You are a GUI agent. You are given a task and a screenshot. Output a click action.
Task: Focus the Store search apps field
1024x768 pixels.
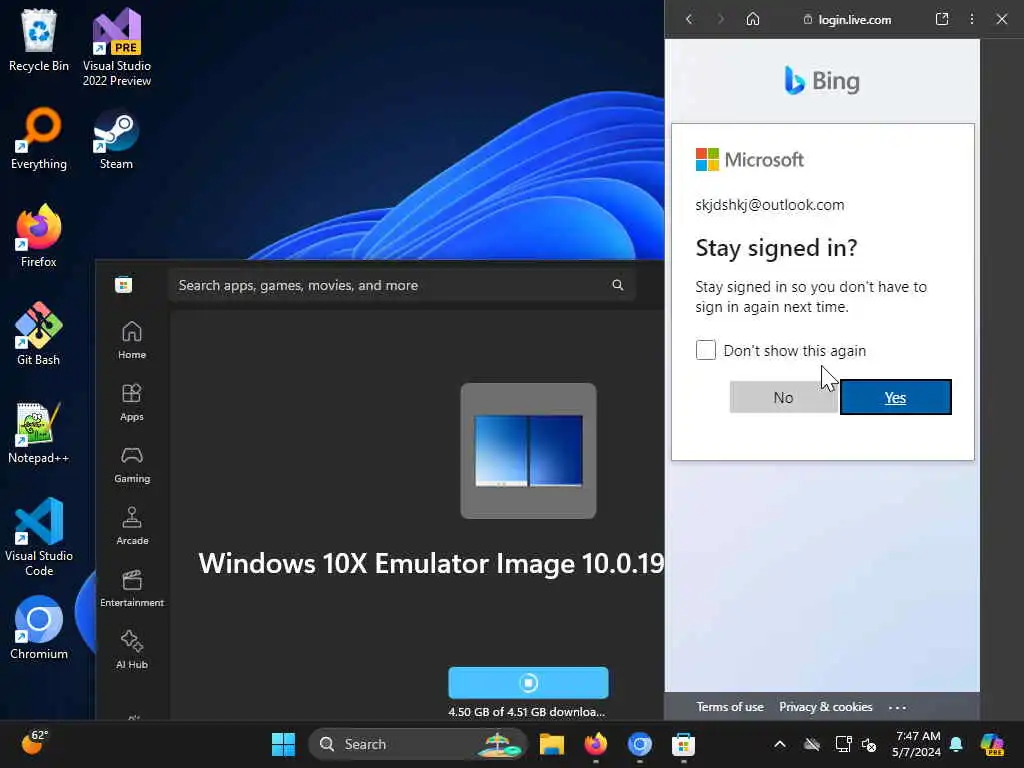pos(402,285)
